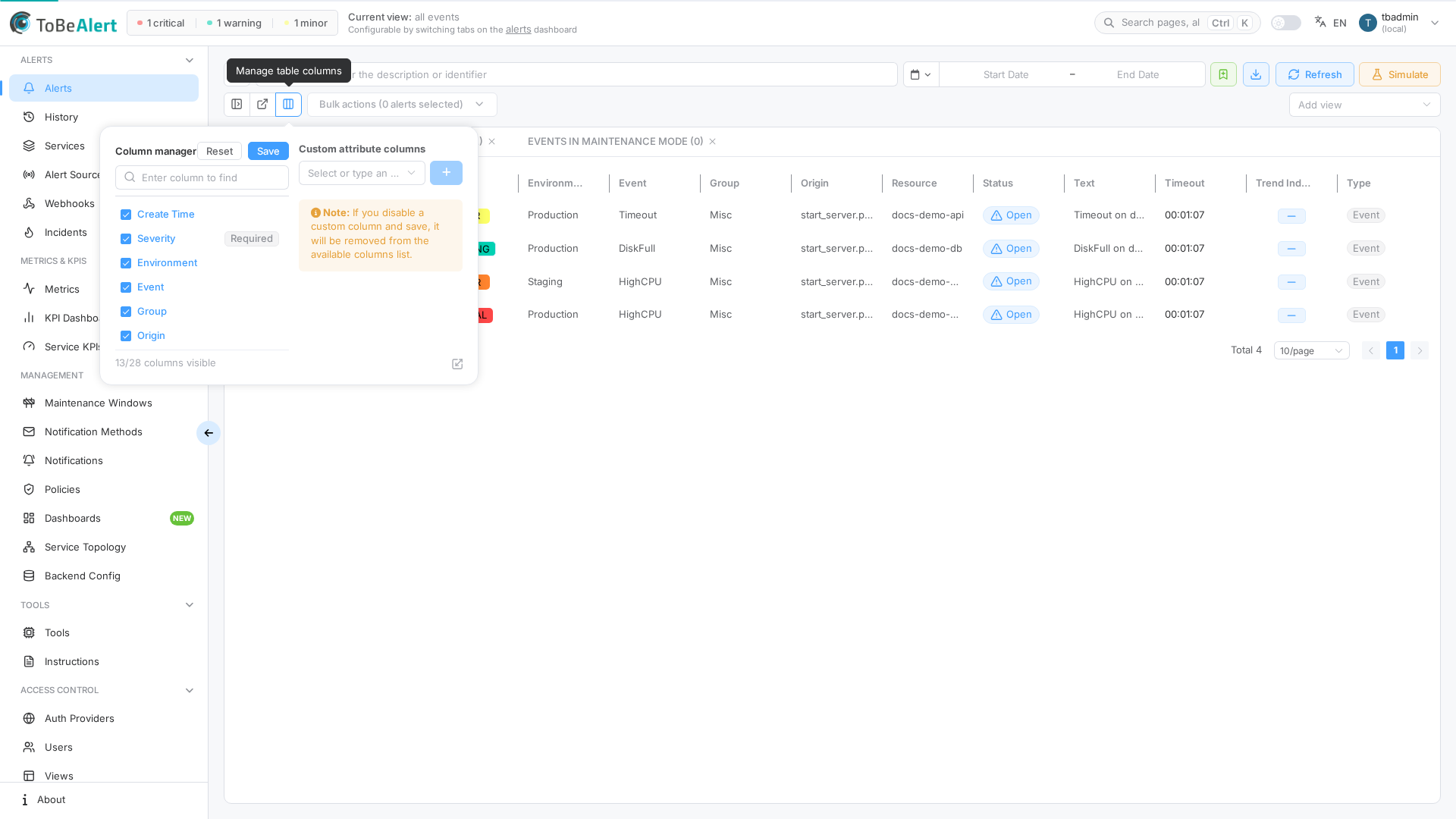The height and width of the screenshot is (819, 1456).
Task: Collapse the ACCESS CONTROL sidebar section
Action: pos(190,690)
